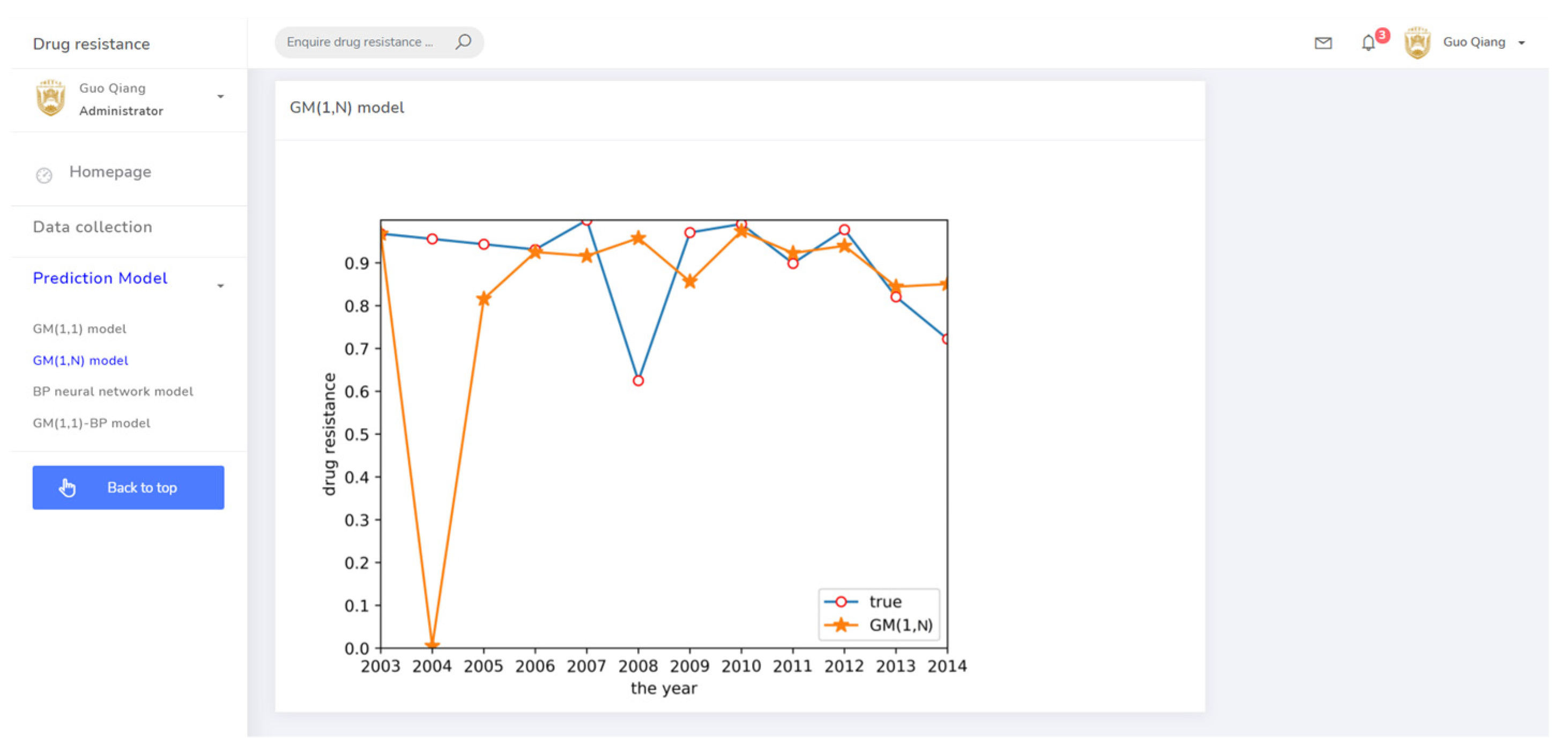The height and width of the screenshot is (754, 1568).
Task: Click the Homepage dashboard gauge icon
Action: [44, 175]
